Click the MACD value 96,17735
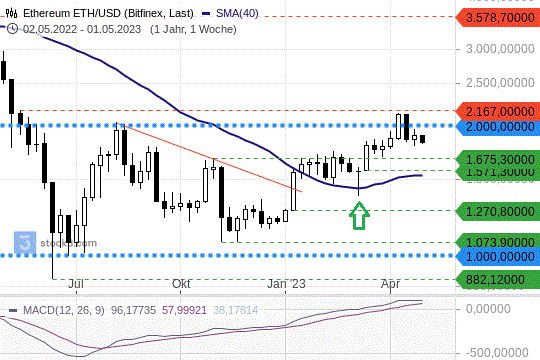 [x=133, y=310]
